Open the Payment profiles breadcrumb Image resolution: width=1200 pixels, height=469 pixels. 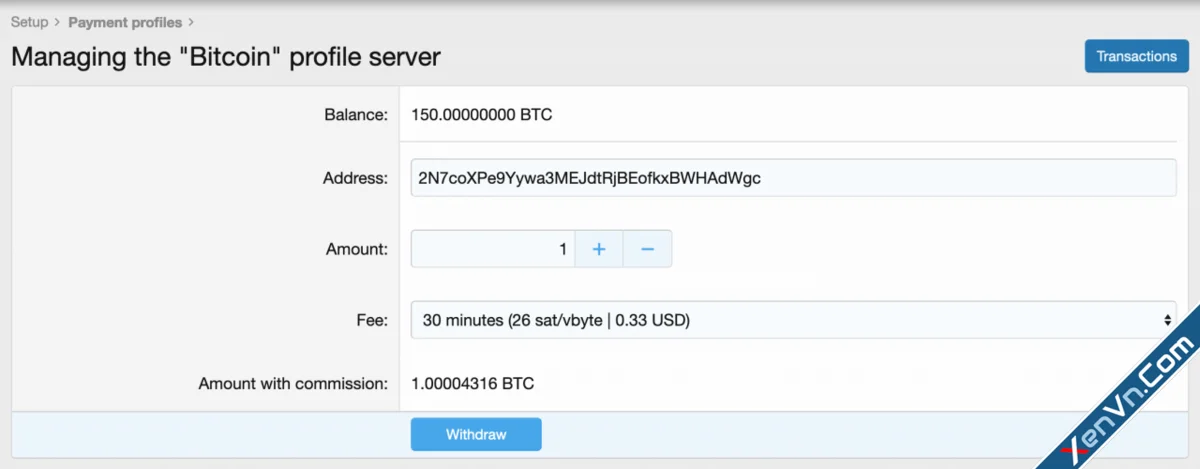[125, 22]
